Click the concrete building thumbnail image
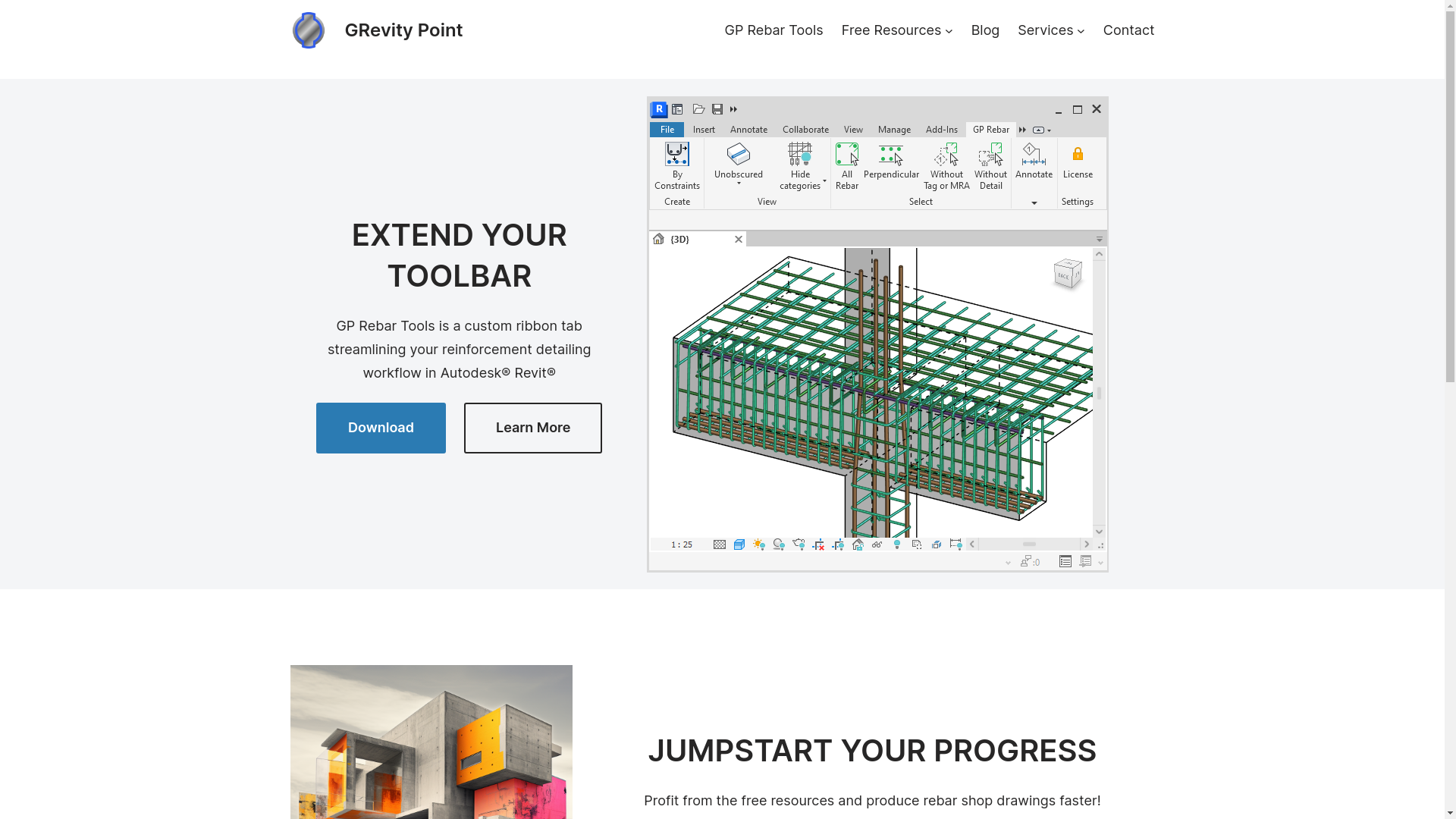This screenshot has height=819, width=1456. (x=431, y=742)
